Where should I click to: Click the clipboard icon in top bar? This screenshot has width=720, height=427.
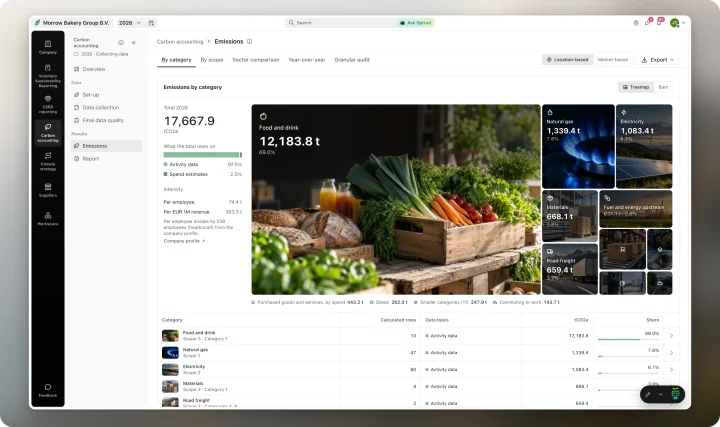[636, 22]
